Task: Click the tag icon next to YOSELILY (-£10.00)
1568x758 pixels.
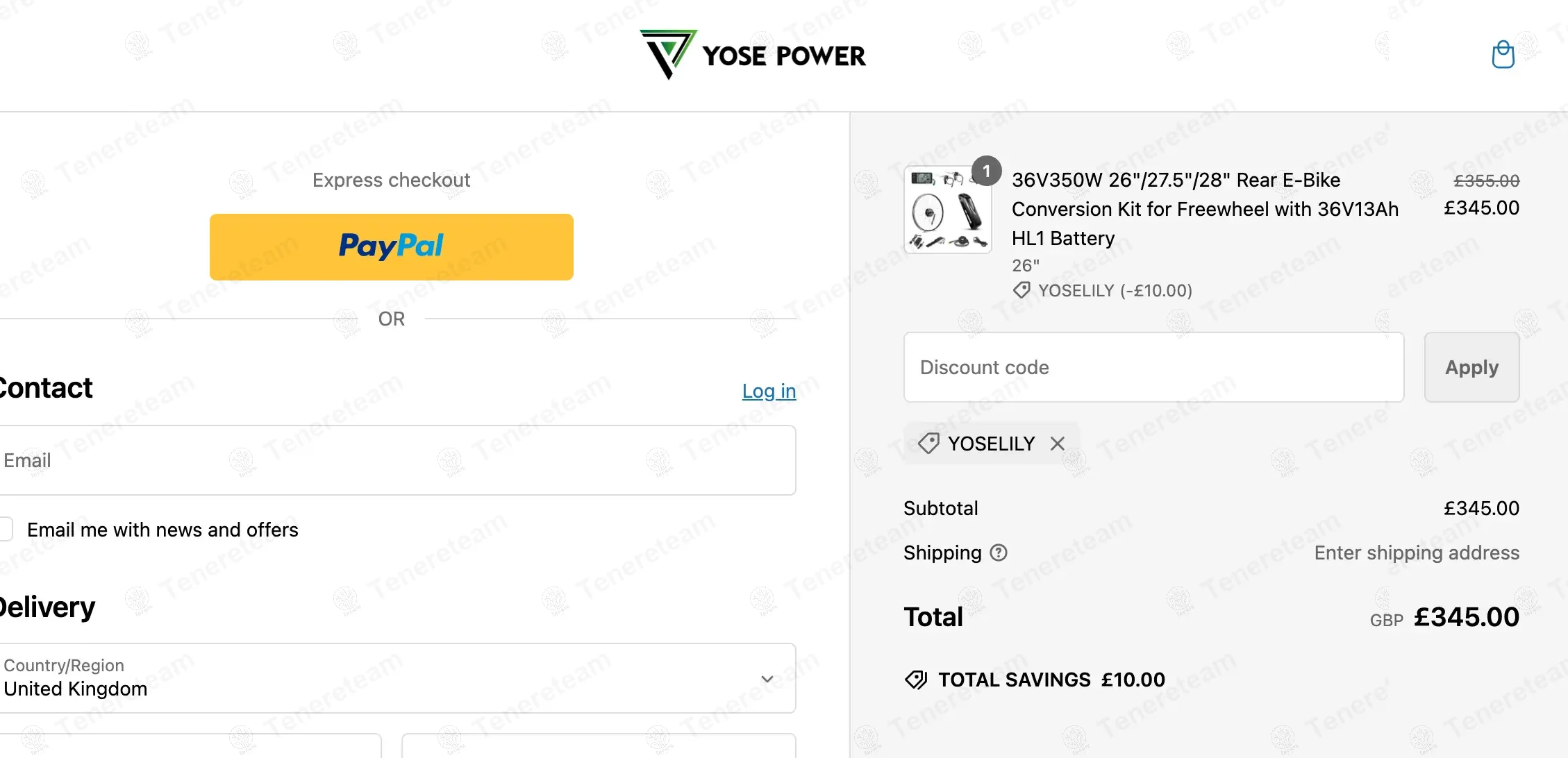Action: pyautogui.click(x=1021, y=290)
